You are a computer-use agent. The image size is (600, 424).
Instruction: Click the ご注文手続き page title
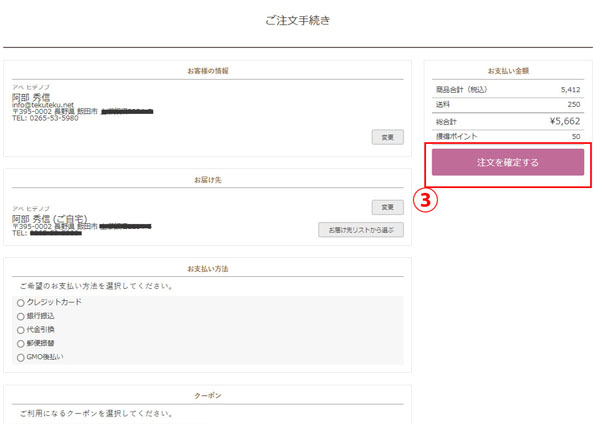click(x=298, y=21)
